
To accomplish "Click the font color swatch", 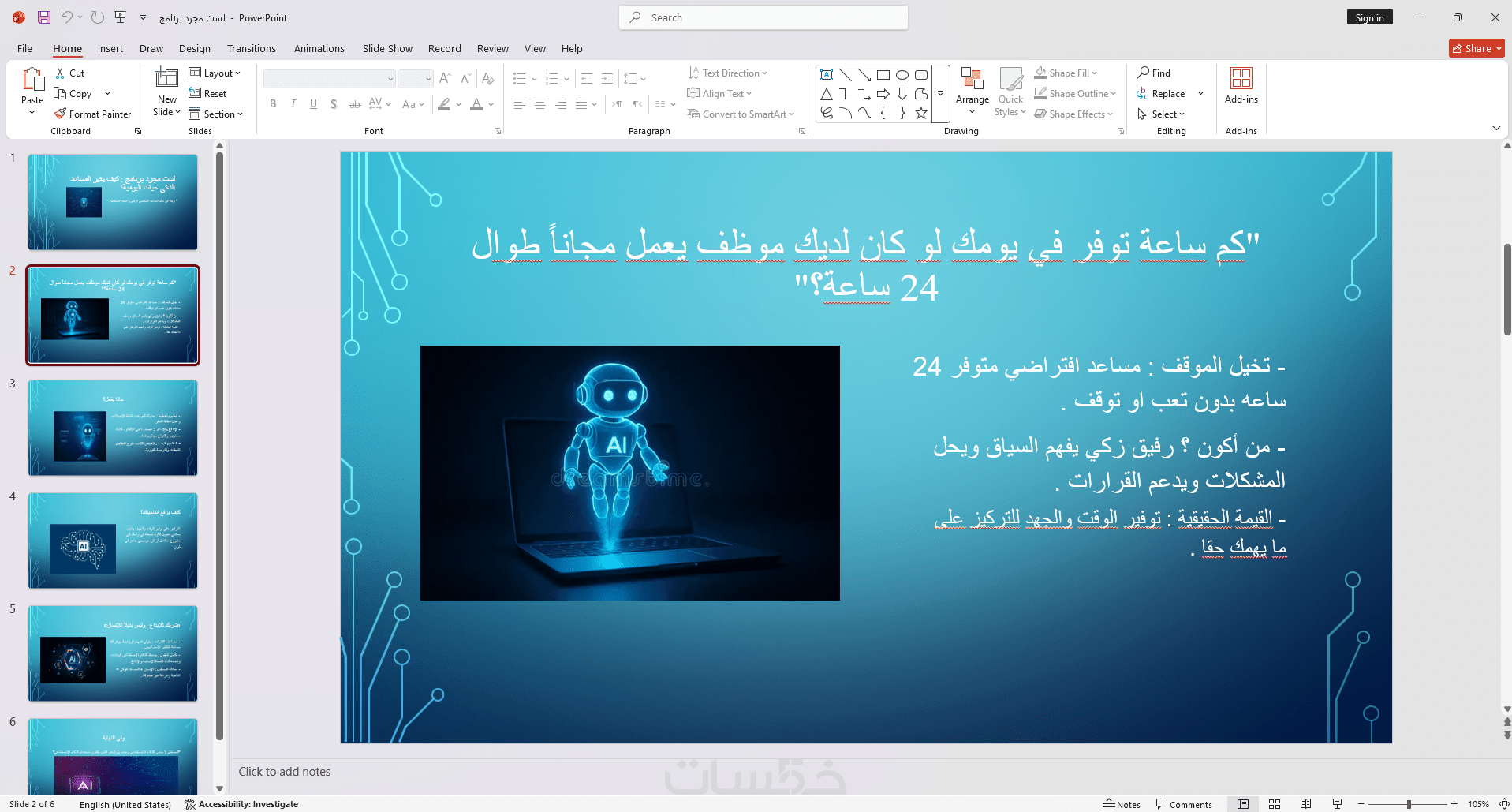I will (x=476, y=103).
